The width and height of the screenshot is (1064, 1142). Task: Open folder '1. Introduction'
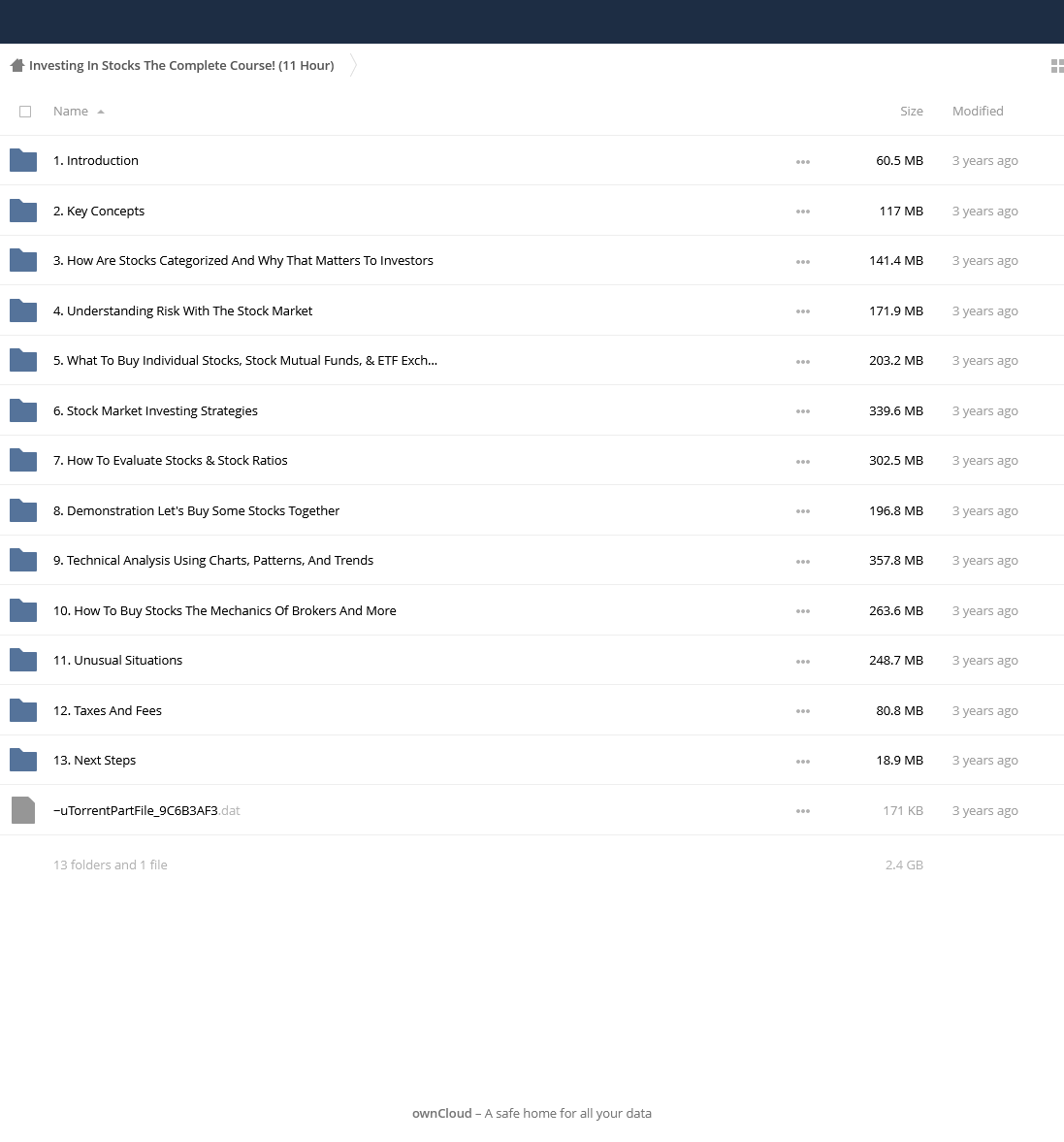tap(95, 160)
